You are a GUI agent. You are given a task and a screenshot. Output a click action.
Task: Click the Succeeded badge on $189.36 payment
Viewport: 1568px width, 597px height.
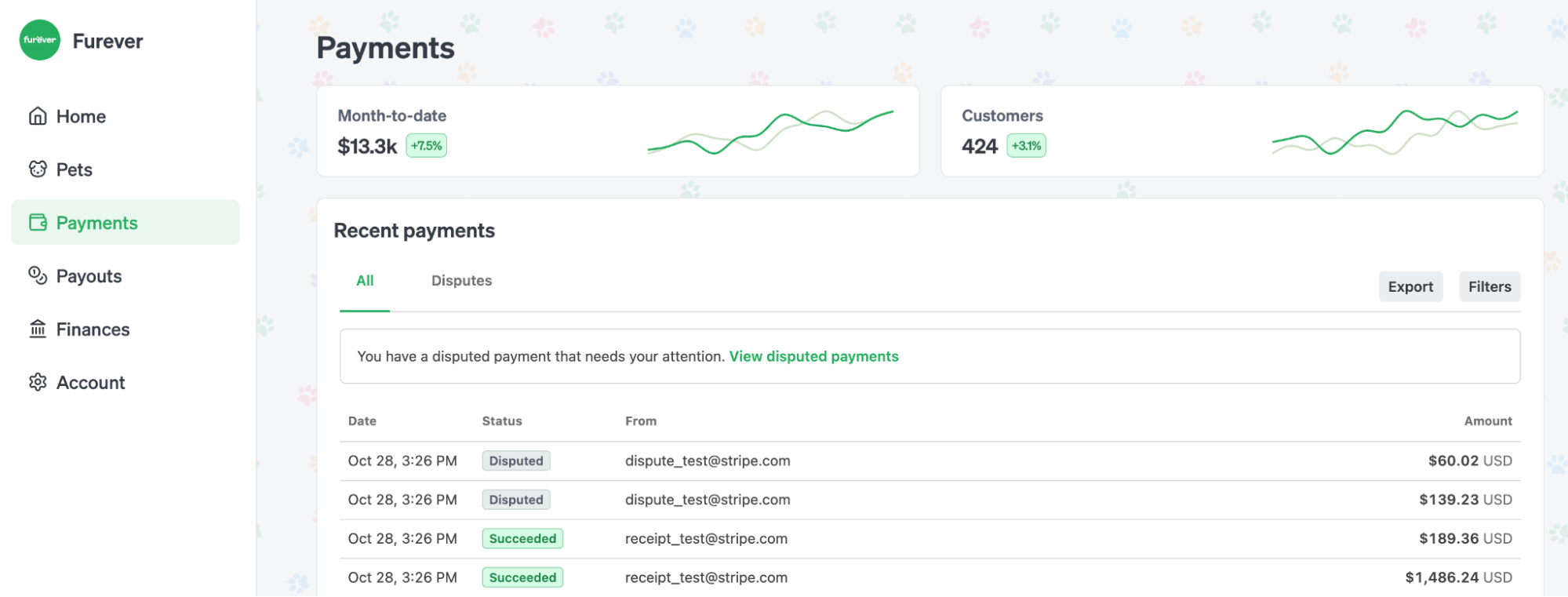pyautogui.click(x=522, y=539)
